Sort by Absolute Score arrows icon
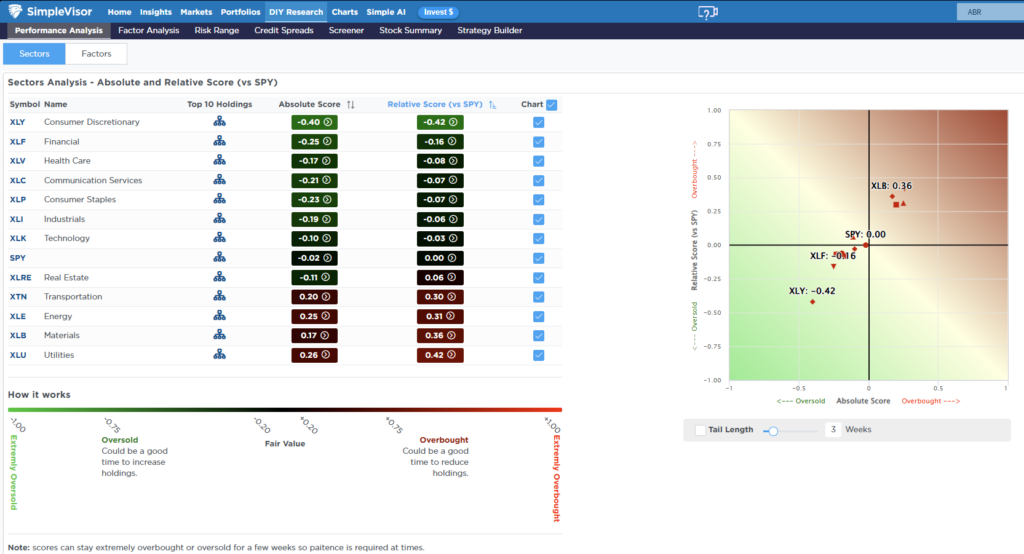Screen dimensions: 1024x554 (x=351, y=104)
